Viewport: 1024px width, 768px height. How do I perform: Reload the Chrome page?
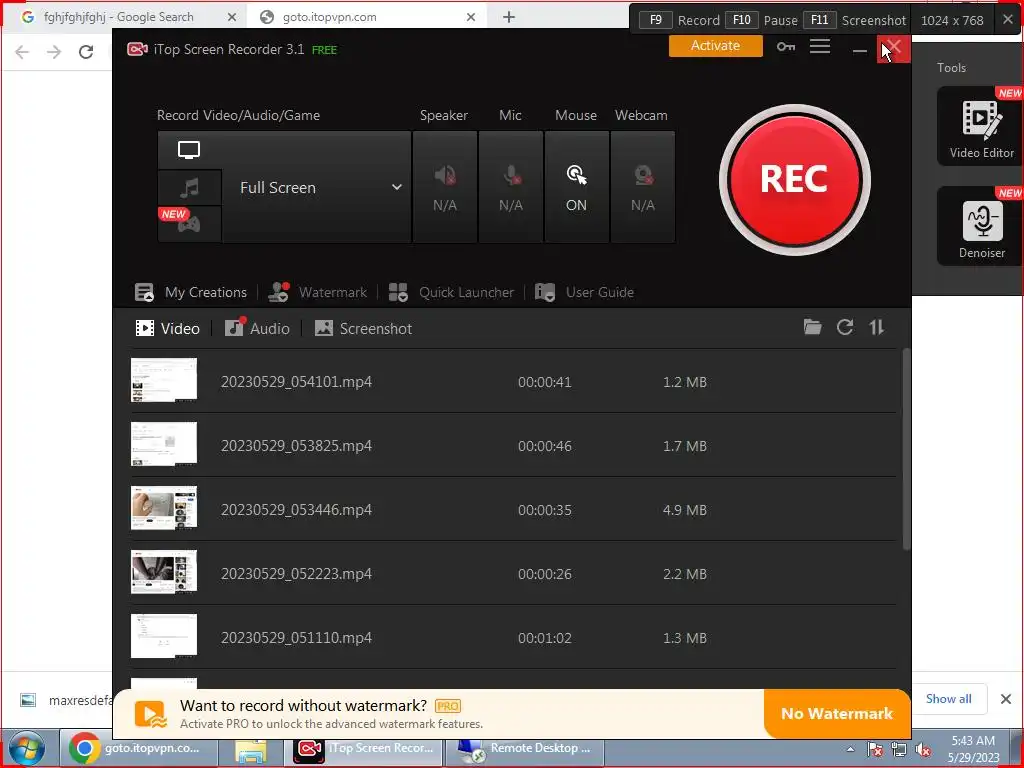click(x=86, y=52)
